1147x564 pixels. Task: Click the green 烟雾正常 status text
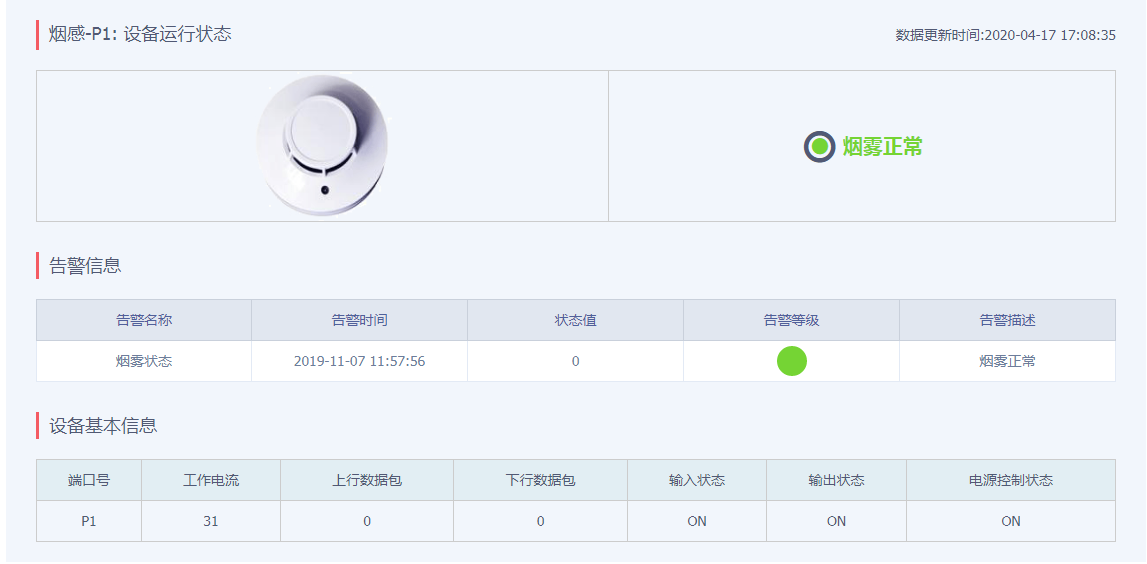click(x=882, y=147)
